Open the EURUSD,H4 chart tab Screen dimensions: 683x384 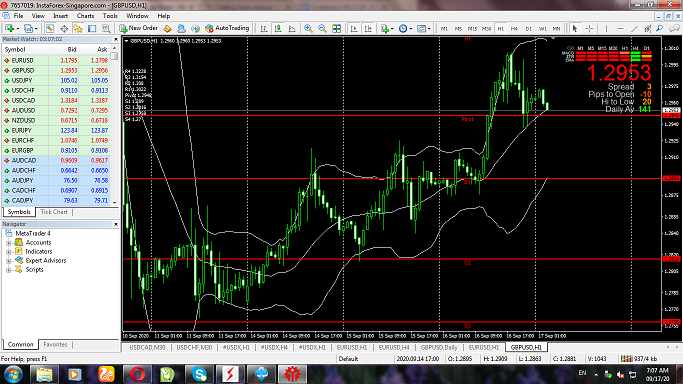(394, 347)
